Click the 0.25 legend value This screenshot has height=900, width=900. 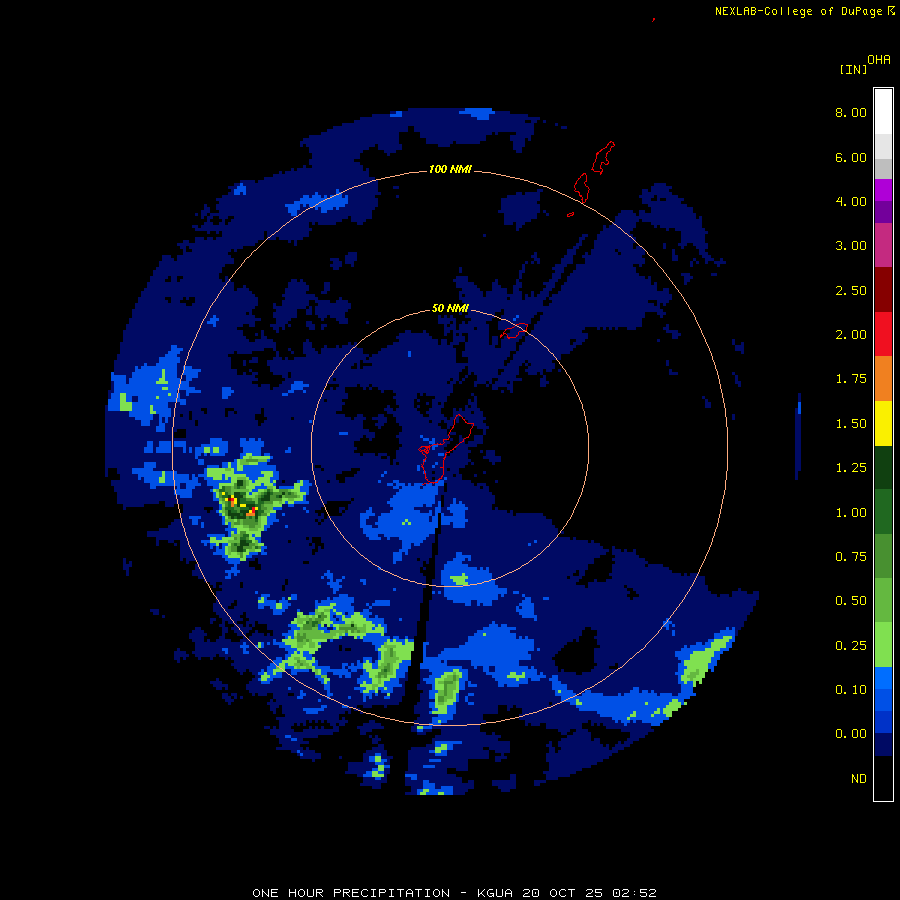coord(851,646)
